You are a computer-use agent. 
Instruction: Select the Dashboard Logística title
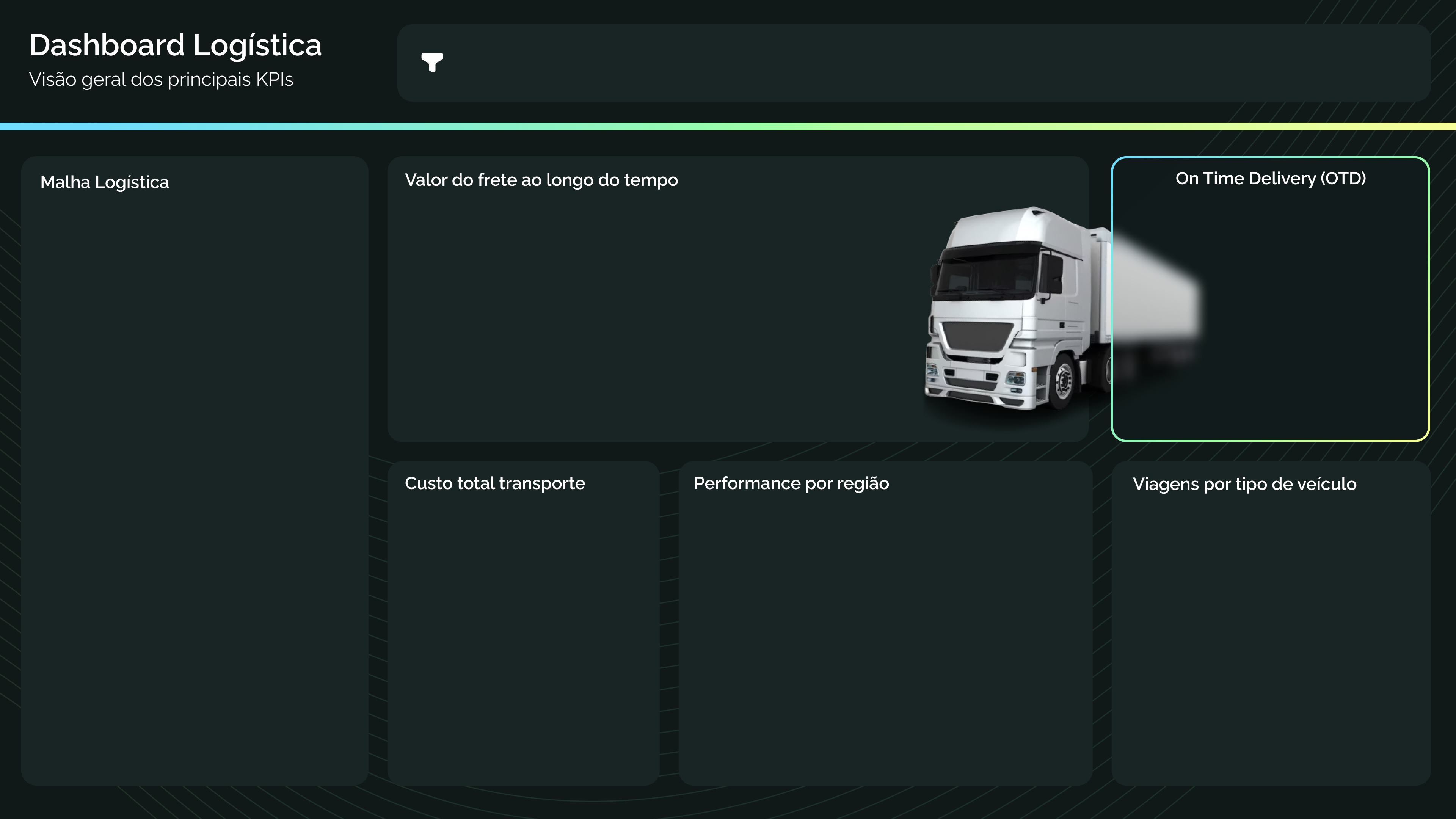click(x=175, y=45)
